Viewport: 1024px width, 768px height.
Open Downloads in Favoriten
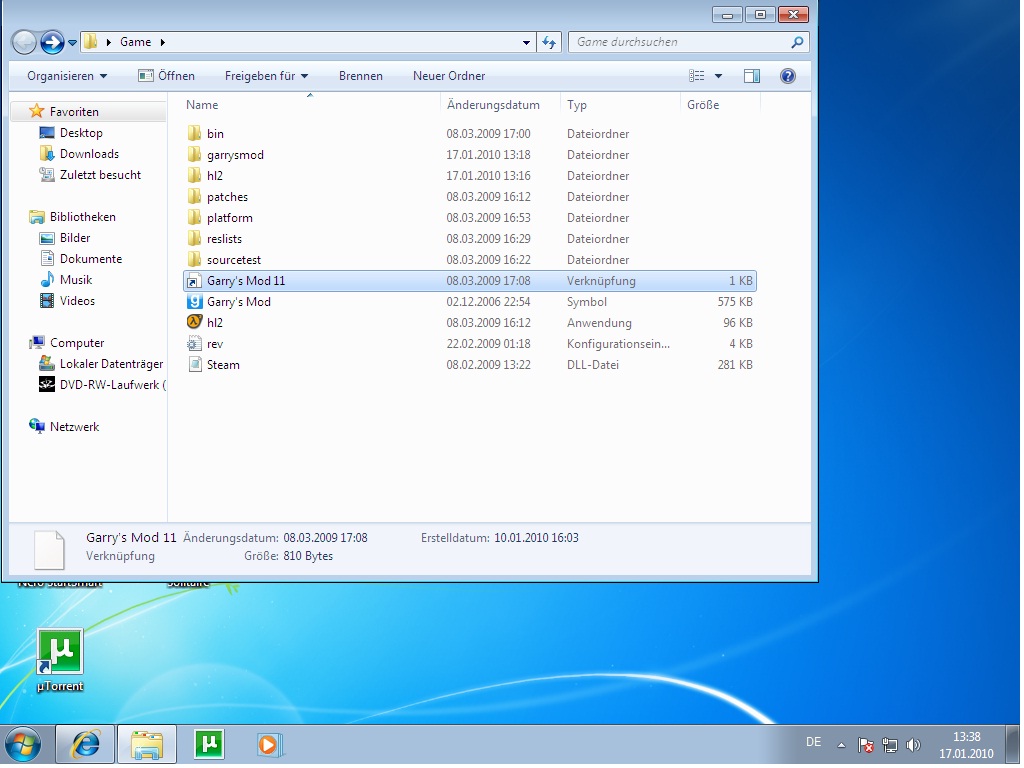pyautogui.click(x=89, y=154)
